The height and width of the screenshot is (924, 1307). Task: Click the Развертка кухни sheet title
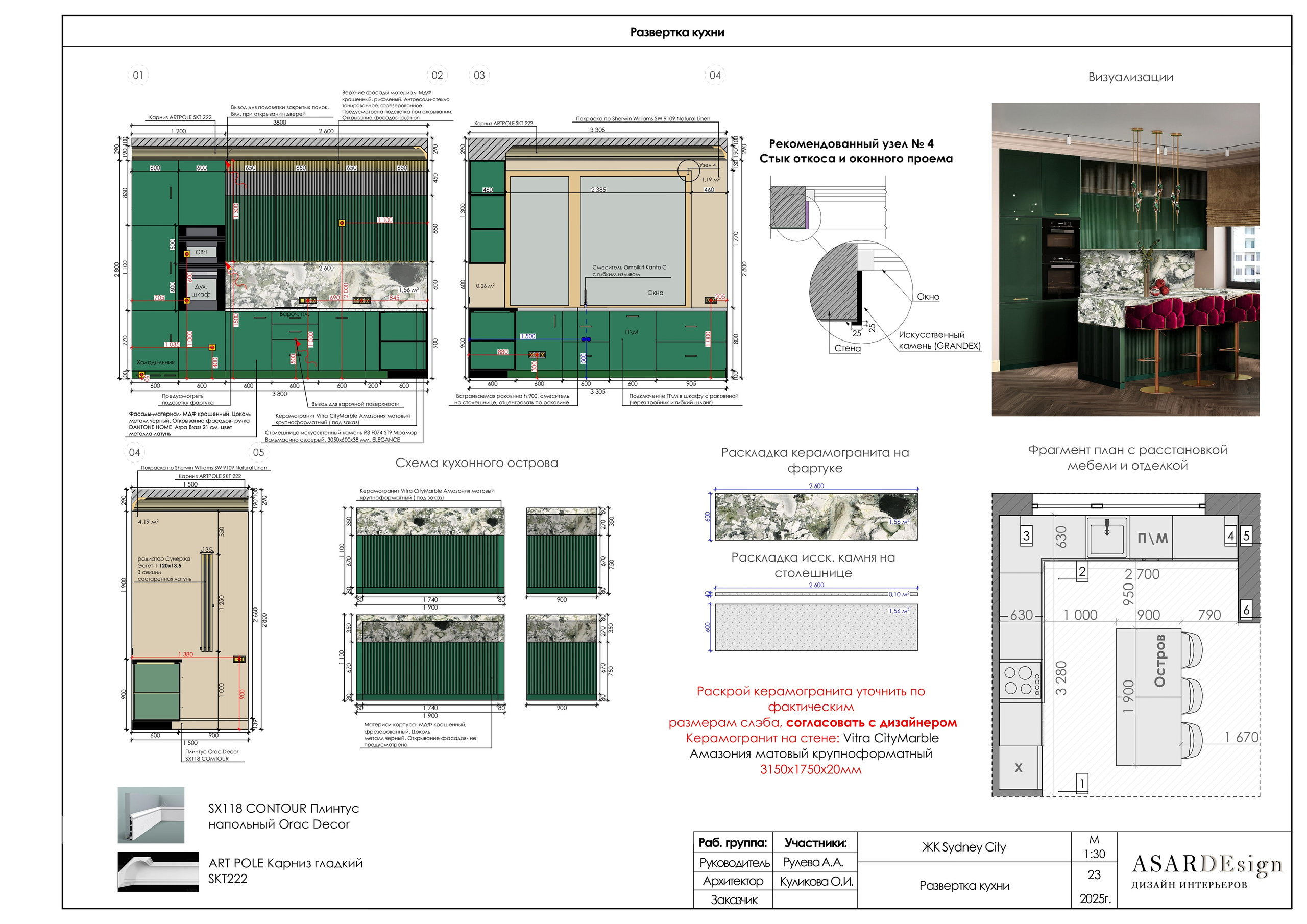[676, 33]
